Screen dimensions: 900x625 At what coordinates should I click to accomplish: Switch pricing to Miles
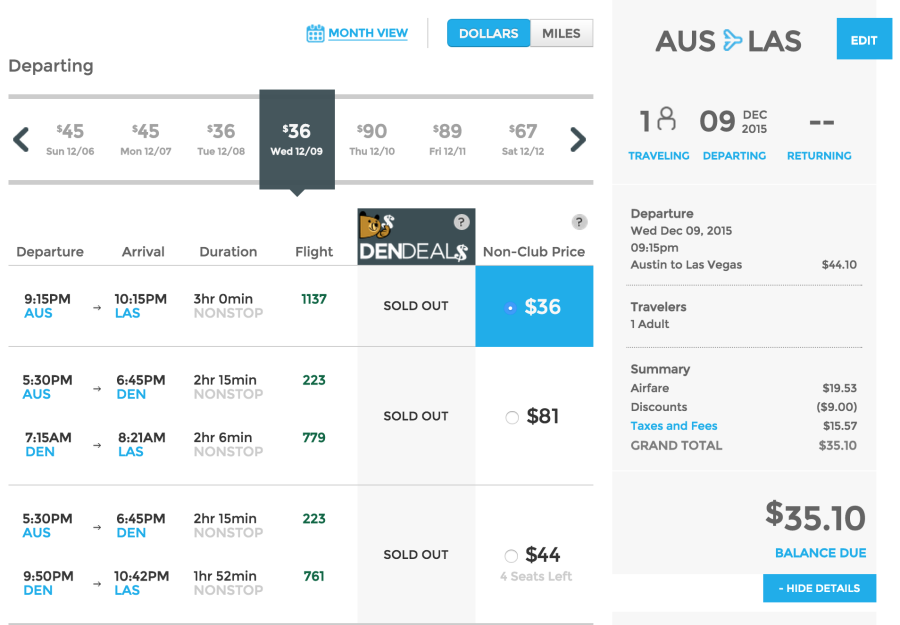pos(561,33)
